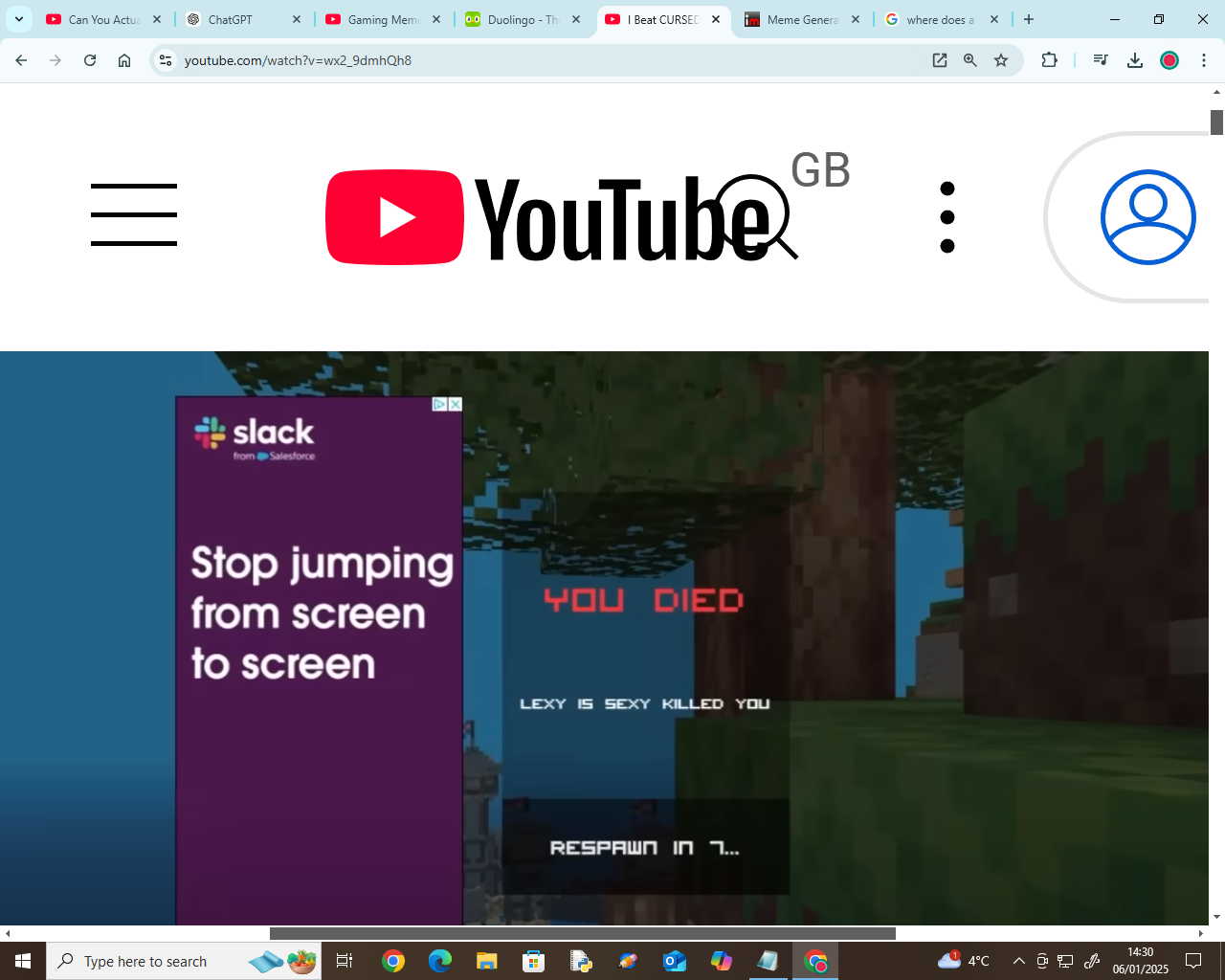1225x980 pixels.
Task: Open Task View on the taskbar
Action: (345, 961)
